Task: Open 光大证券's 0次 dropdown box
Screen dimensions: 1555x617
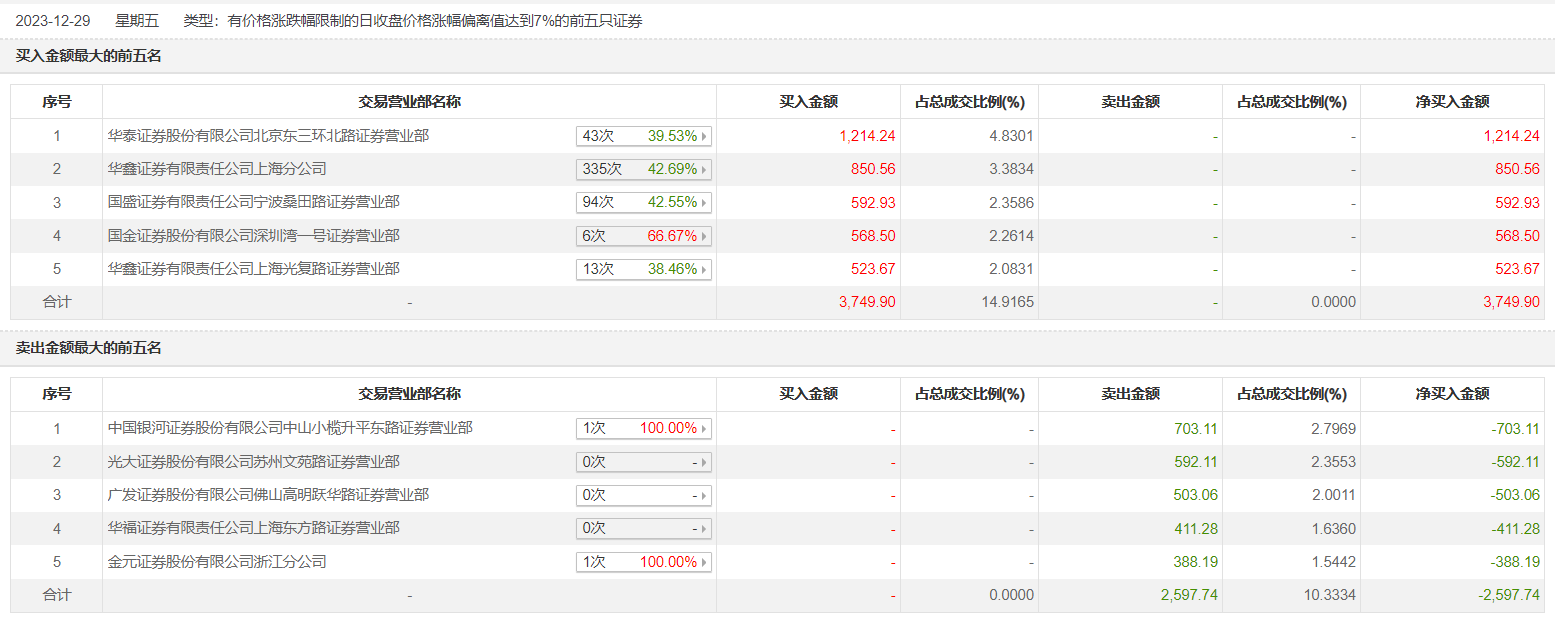Action: [643, 462]
